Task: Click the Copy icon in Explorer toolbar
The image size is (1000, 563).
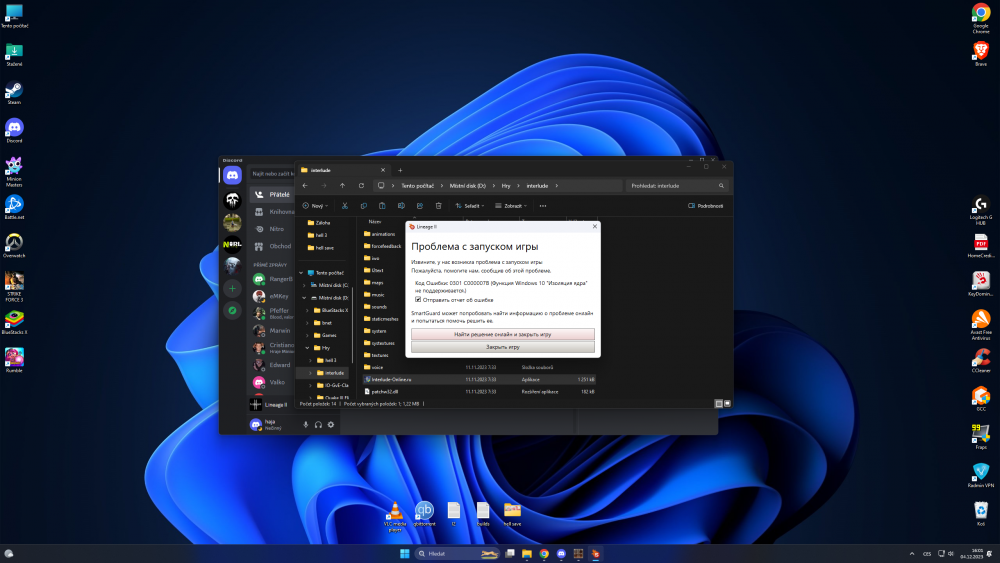Action: pyautogui.click(x=364, y=206)
